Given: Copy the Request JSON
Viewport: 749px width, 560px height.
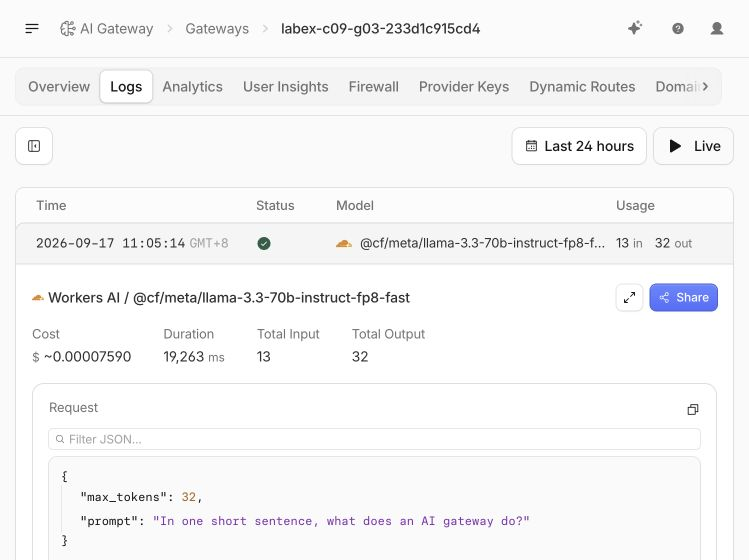Looking at the screenshot, I should (x=693, y=409).
